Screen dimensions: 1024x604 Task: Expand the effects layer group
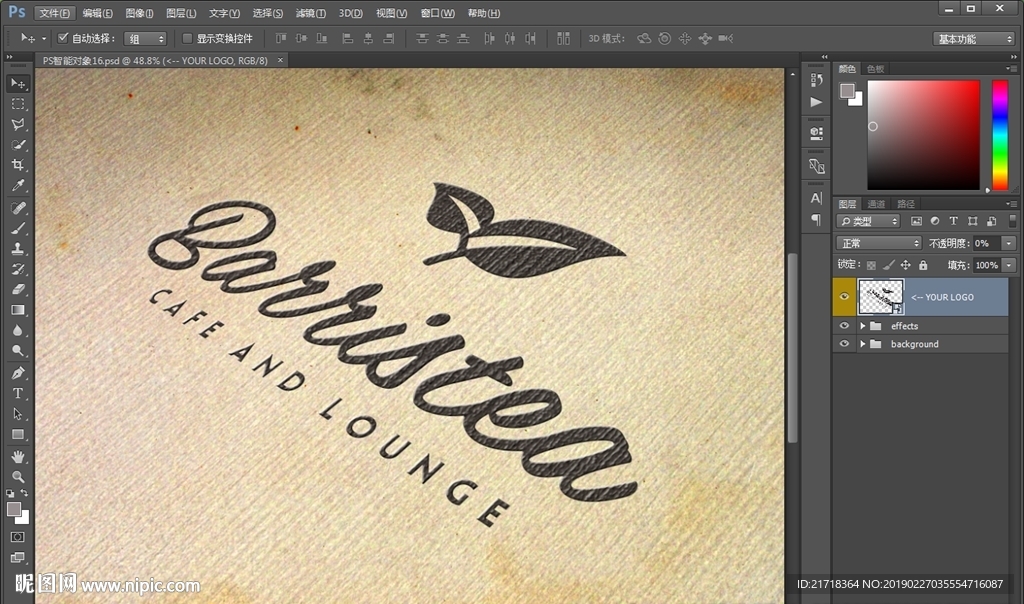click(x=862, y=326)
